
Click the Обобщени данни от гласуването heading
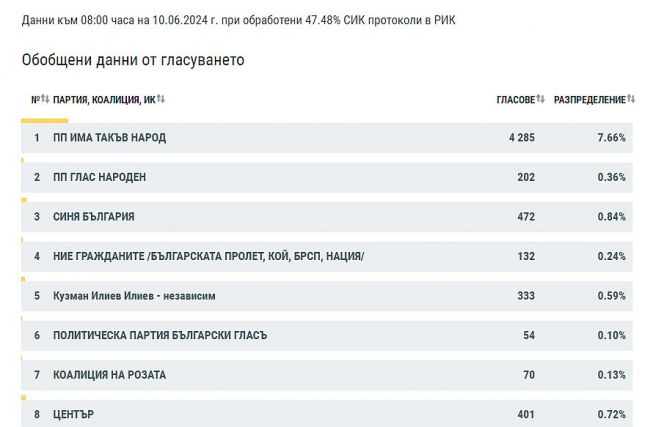133,60
